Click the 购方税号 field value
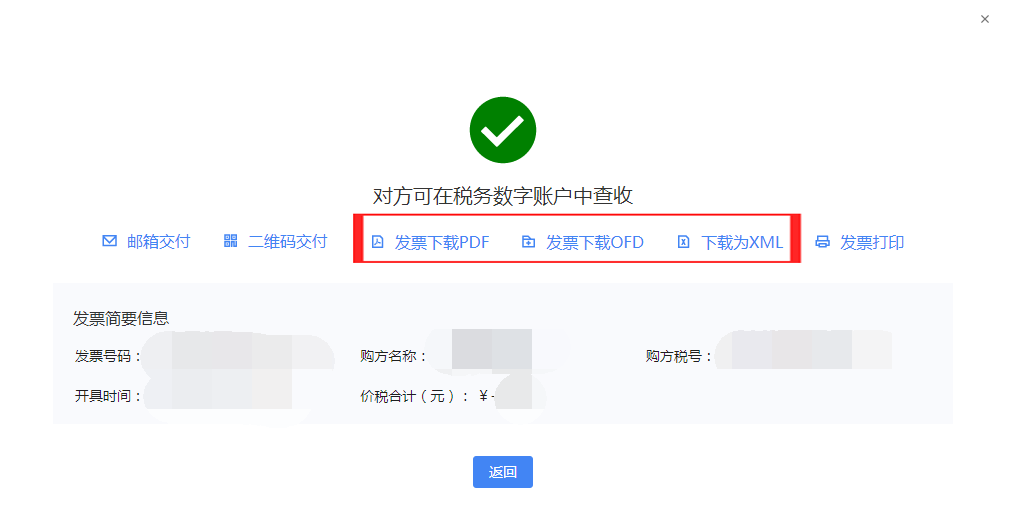1014x508 pixels. (804, 350)
